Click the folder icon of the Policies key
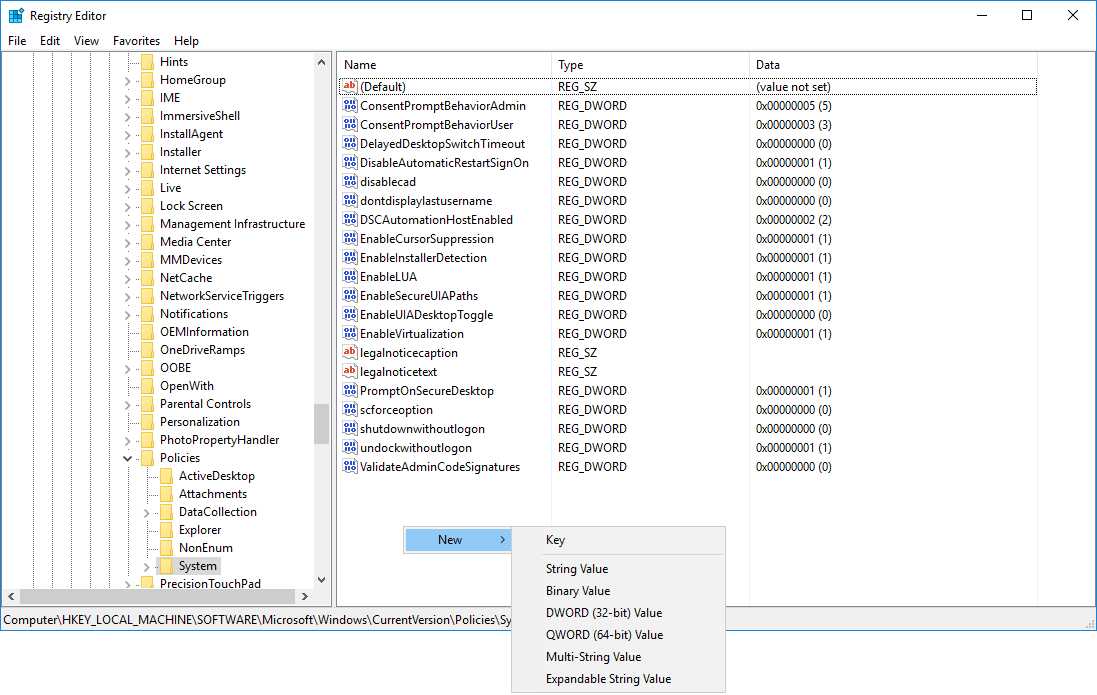The width and height of the screenshot is (1097, 695). coord(148,458)
